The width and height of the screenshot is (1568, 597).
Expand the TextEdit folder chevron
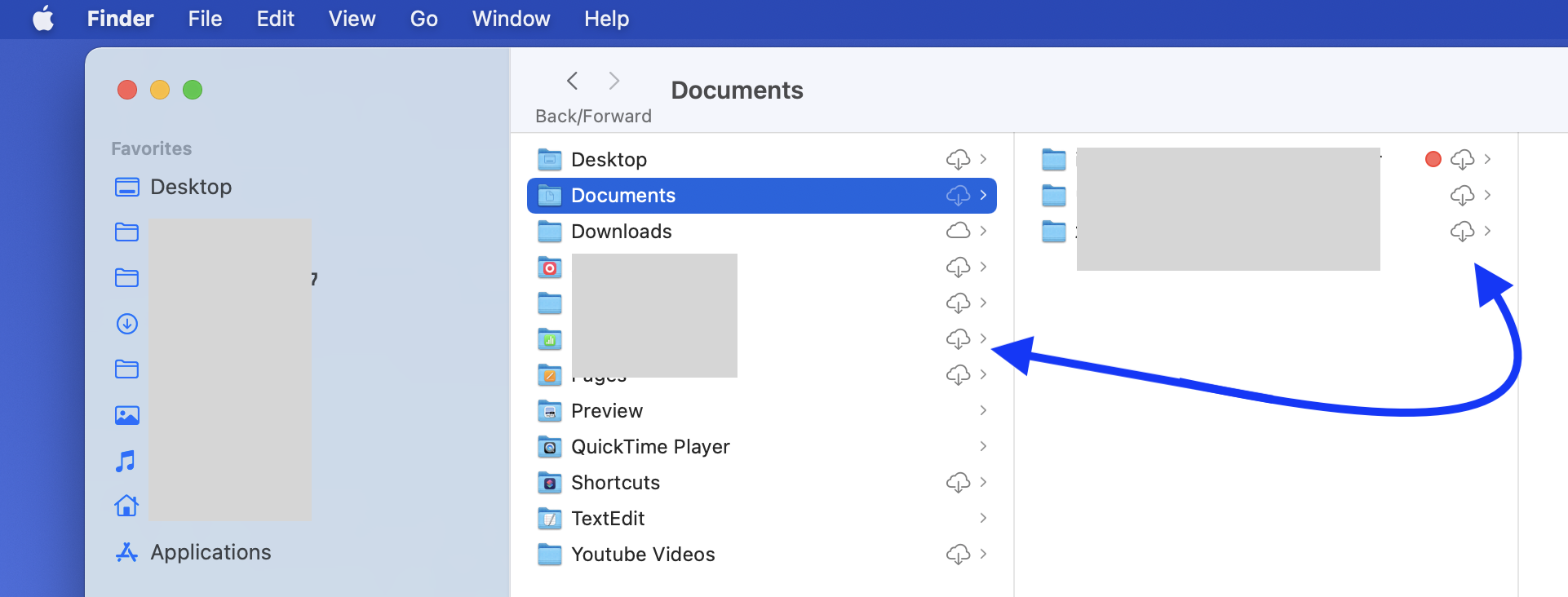(x=983, y=518)
